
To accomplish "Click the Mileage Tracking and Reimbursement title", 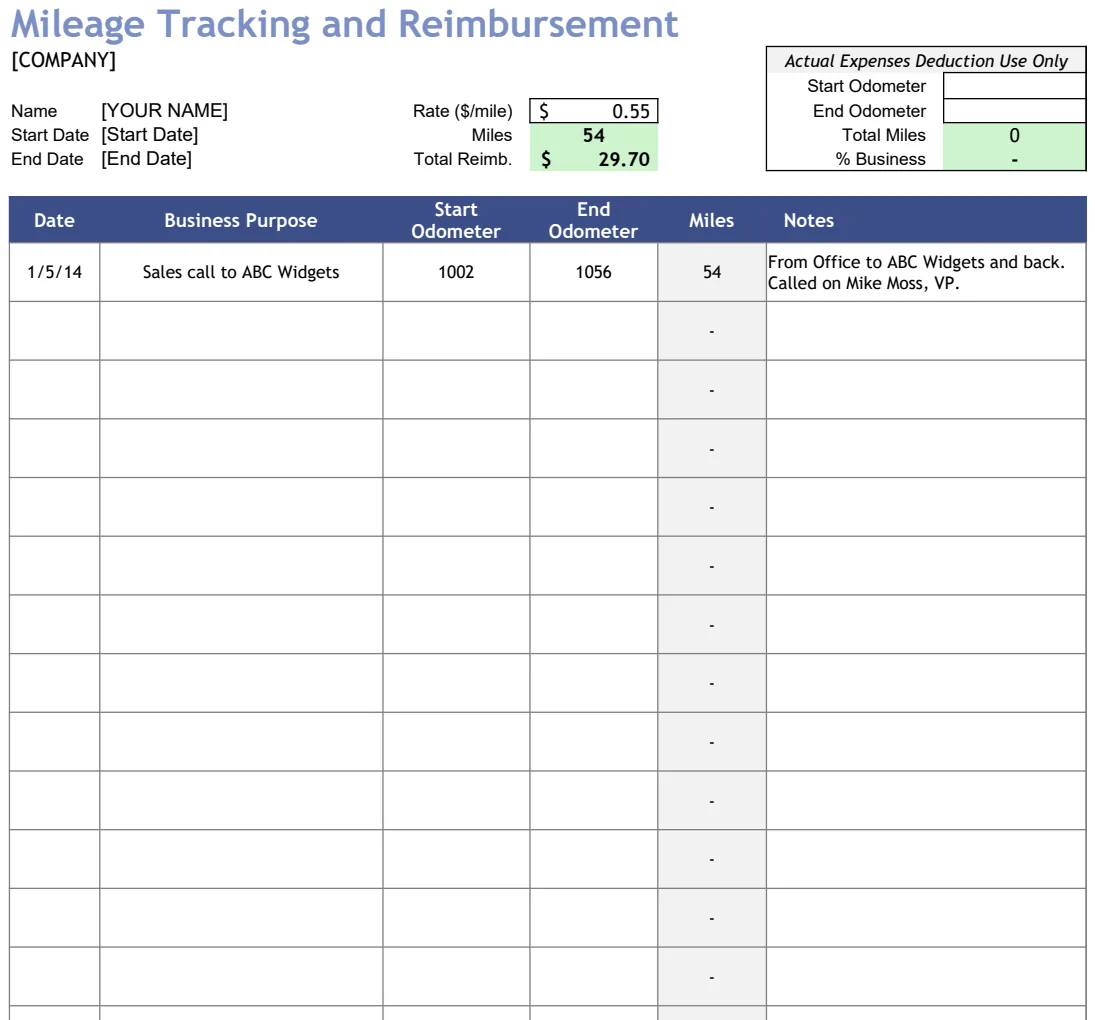I will (x=344, y=24).
